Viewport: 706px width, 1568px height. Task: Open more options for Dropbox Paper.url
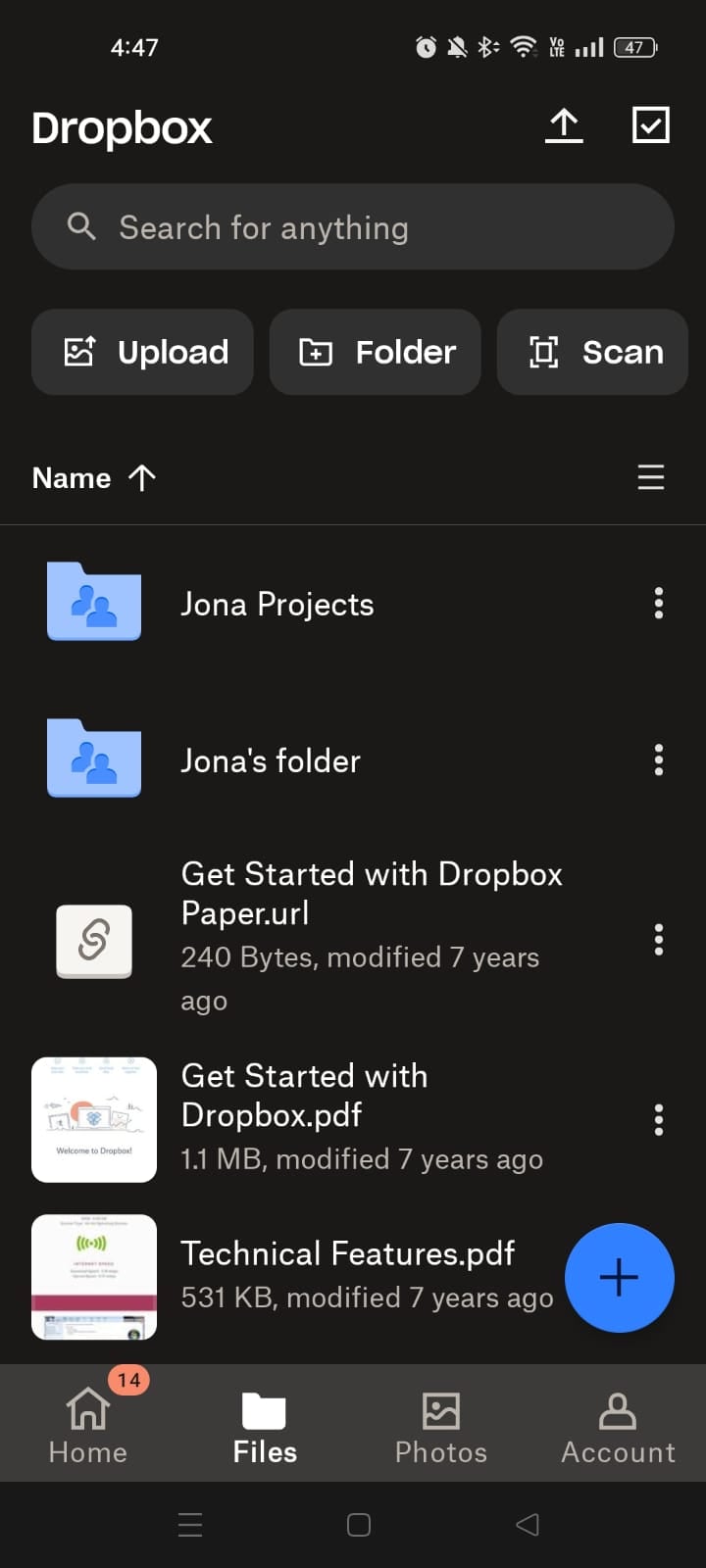(659, 940)
